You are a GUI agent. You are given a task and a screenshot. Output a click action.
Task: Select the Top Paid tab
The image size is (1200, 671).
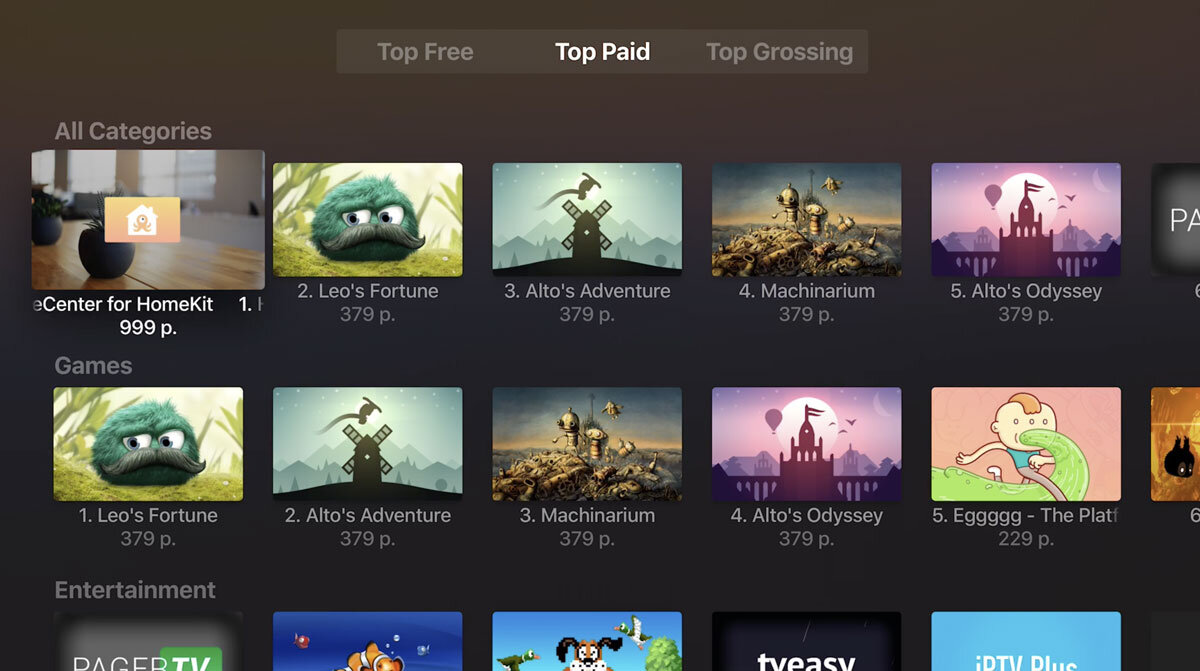coord(602,52)
